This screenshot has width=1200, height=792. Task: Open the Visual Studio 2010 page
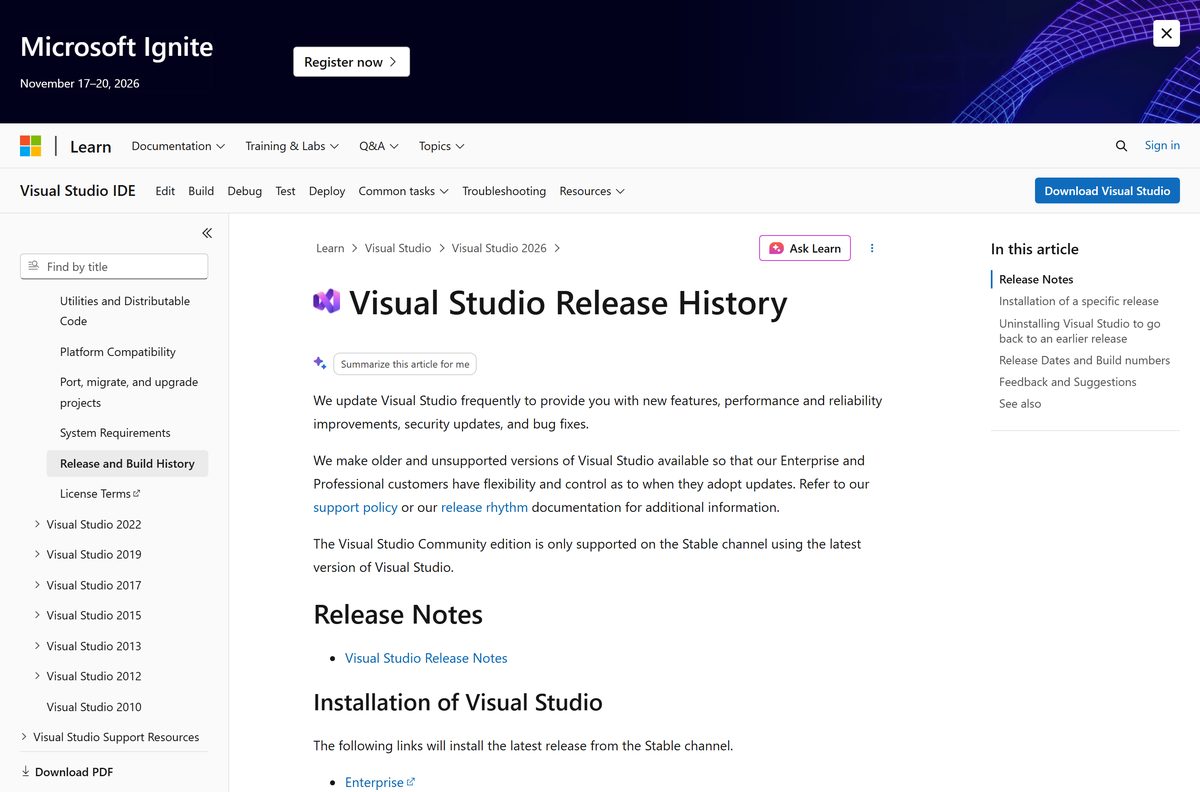(x=94, y=707)
